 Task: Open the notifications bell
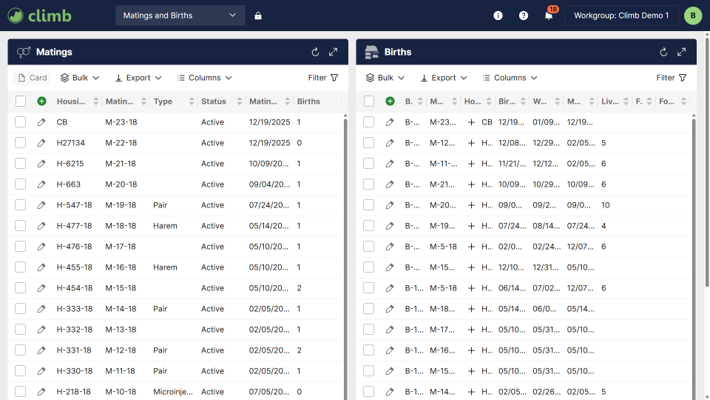click(549, 16)
